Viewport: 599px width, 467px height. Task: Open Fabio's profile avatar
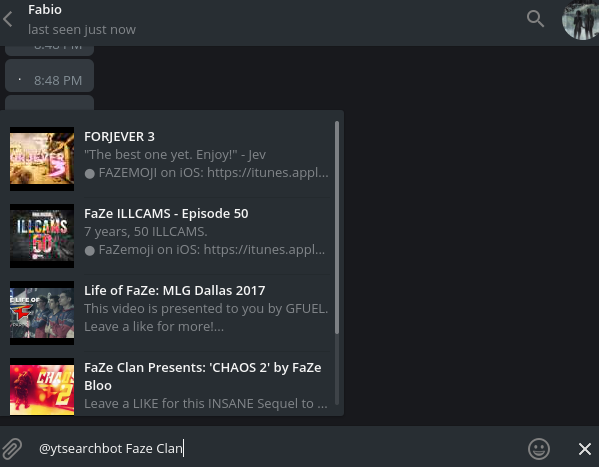click(x=581, y=20)
